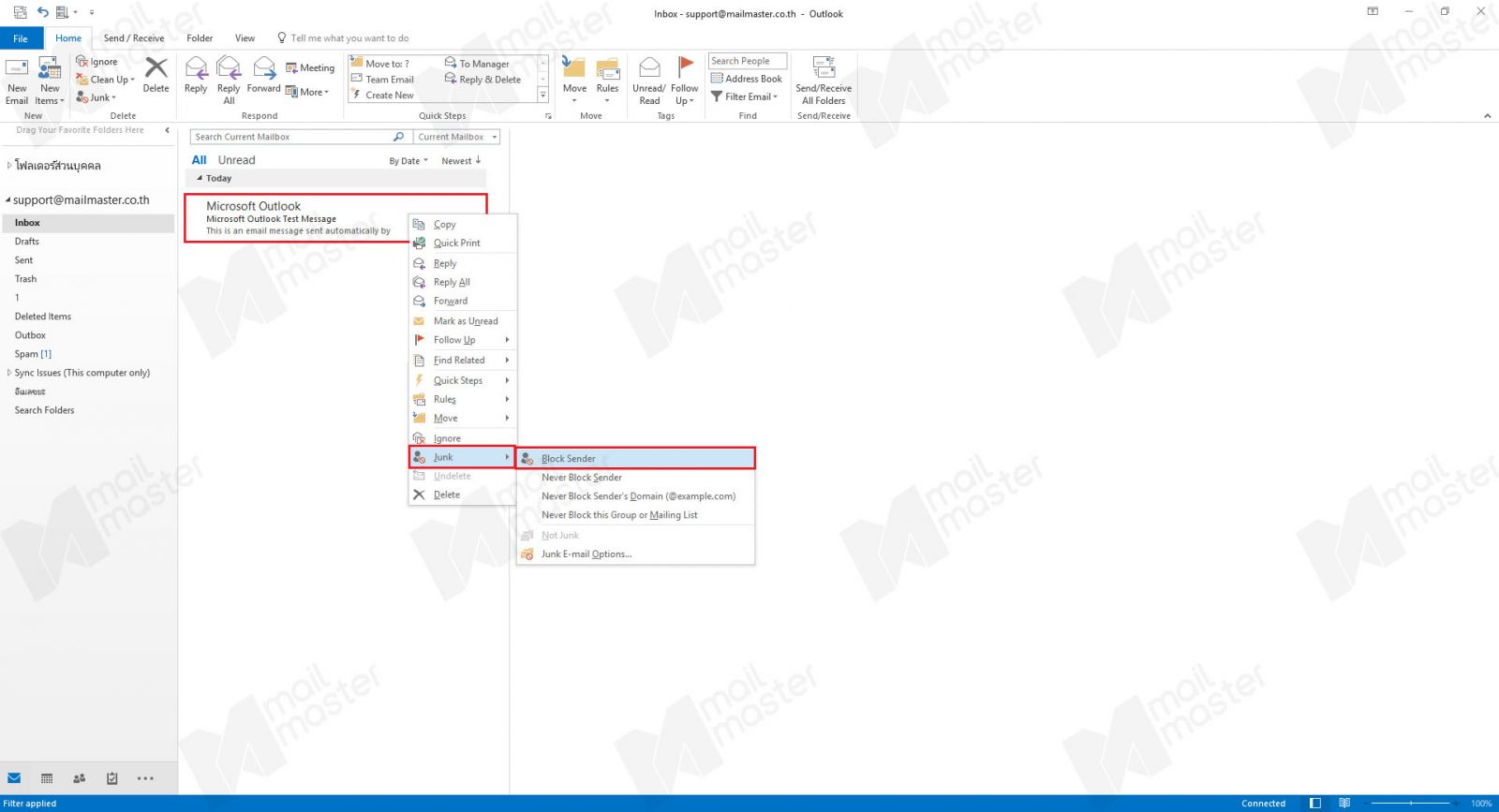Click the Search Current Mailbox field
1499x812 pixels.
[301, 137]
